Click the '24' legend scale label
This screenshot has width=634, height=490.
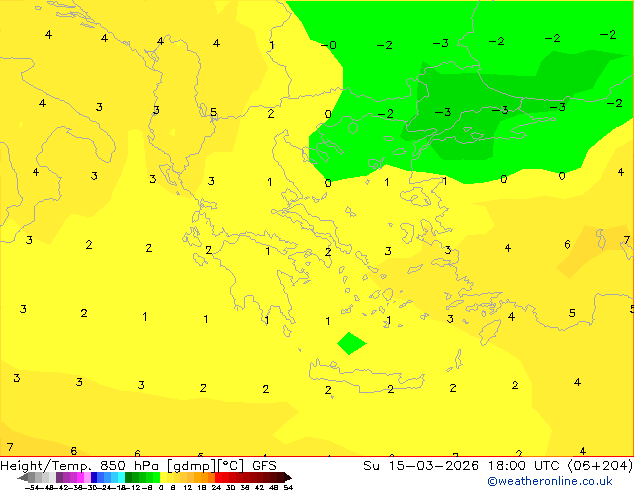click(x=217, y=487)
